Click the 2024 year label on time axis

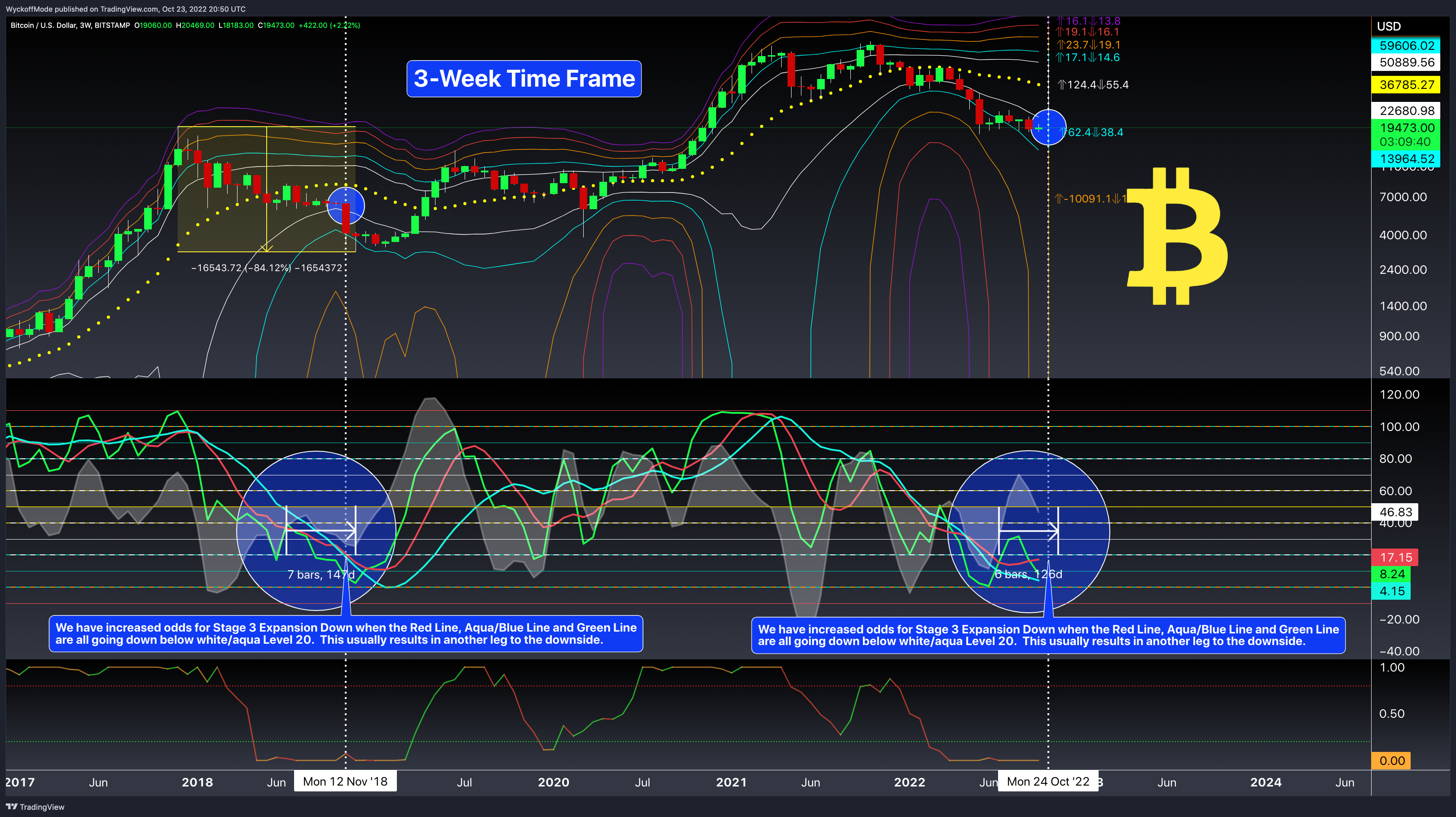[1266, 782]
